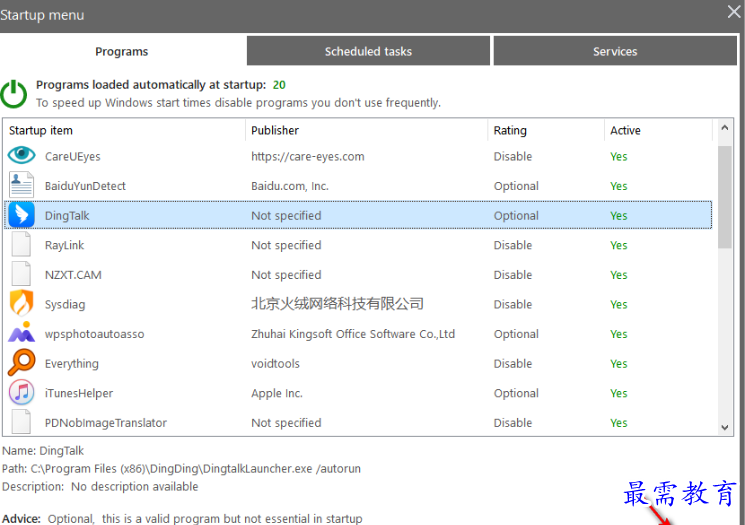Viewport: 745px width, 525px height.
Task: Click DingTalk's Not specified publisher cell
Action: coord(287,216)
